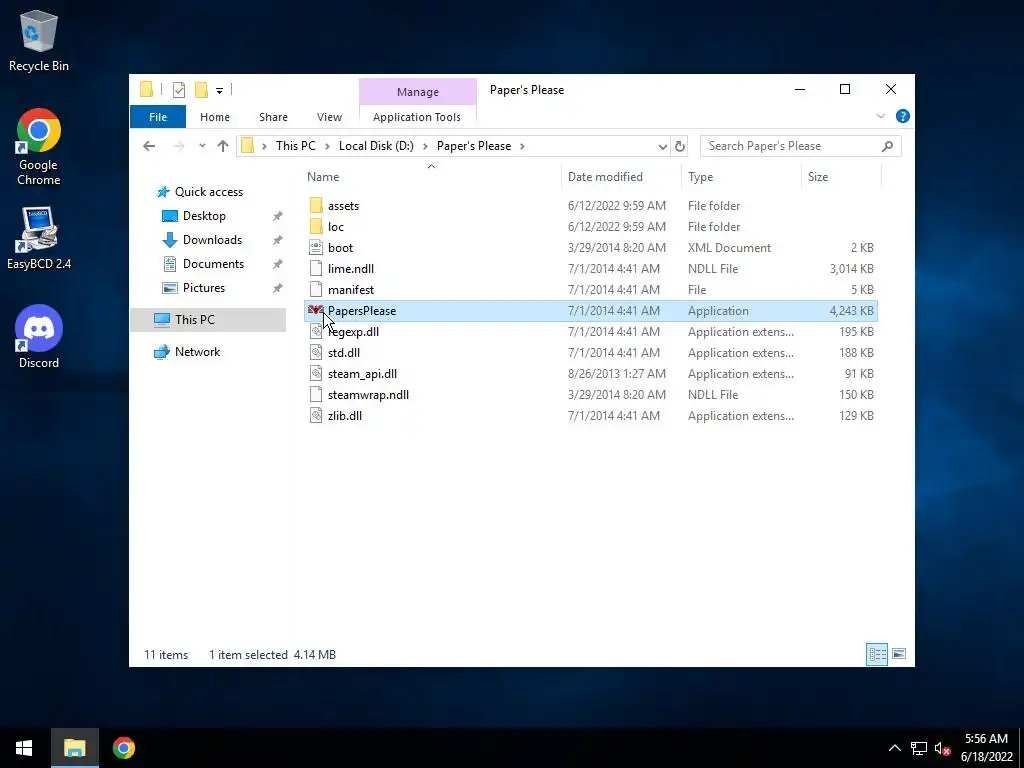Screen dimensions: 1024x768
Task: Open the File ribbon tab
Action: tap(158, 117)
